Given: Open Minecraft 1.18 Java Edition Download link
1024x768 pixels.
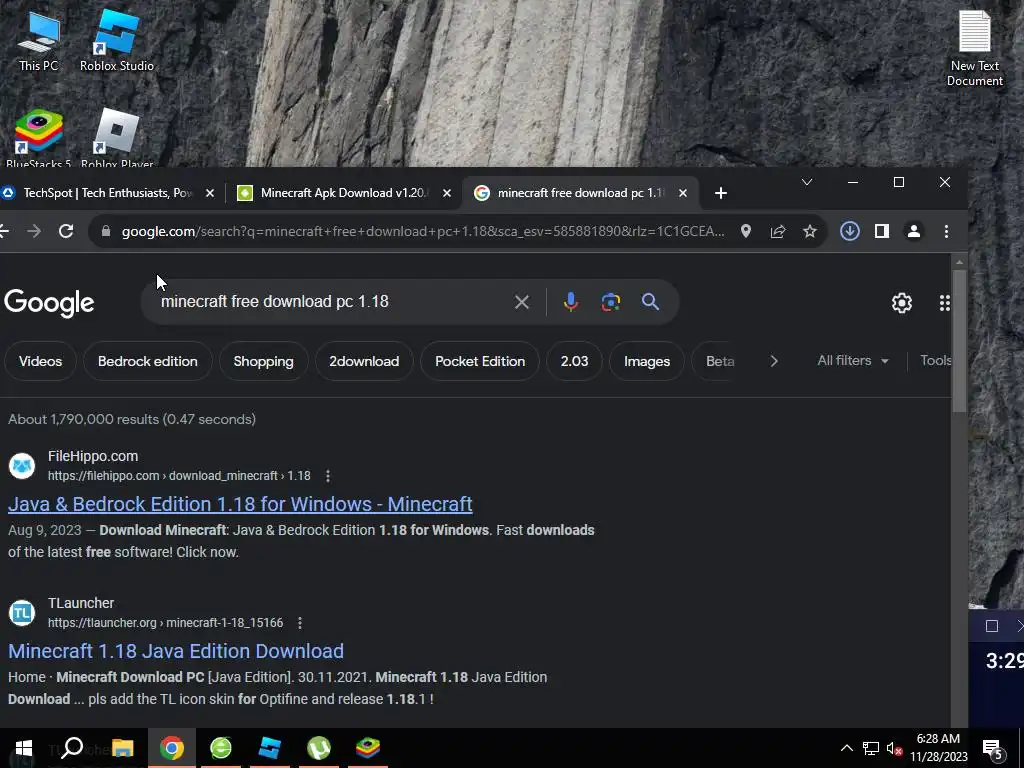Looking at the screenshot, I should (x=176, y=651).
